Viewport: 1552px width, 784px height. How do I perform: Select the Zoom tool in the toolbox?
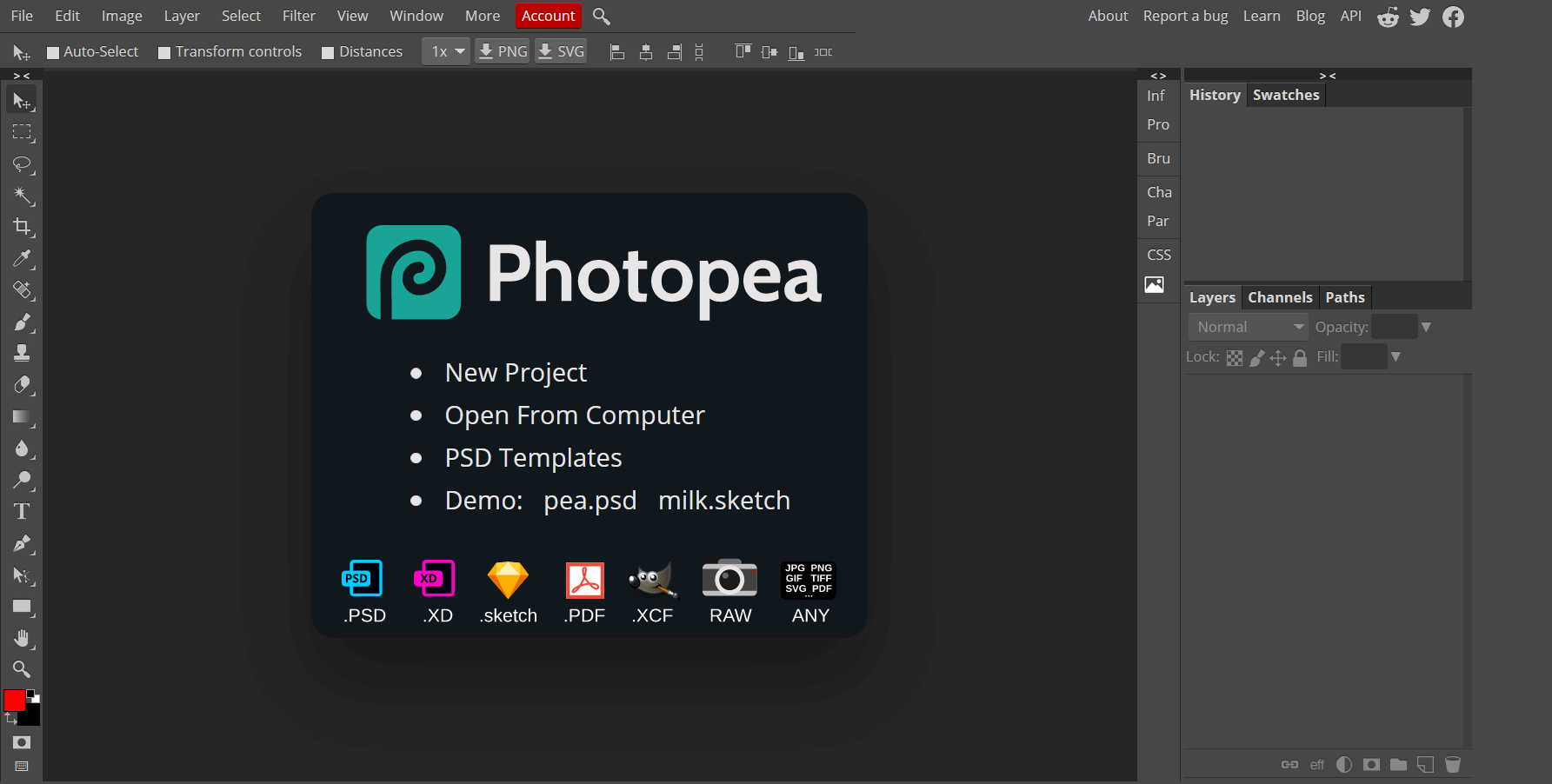[22, 669]
